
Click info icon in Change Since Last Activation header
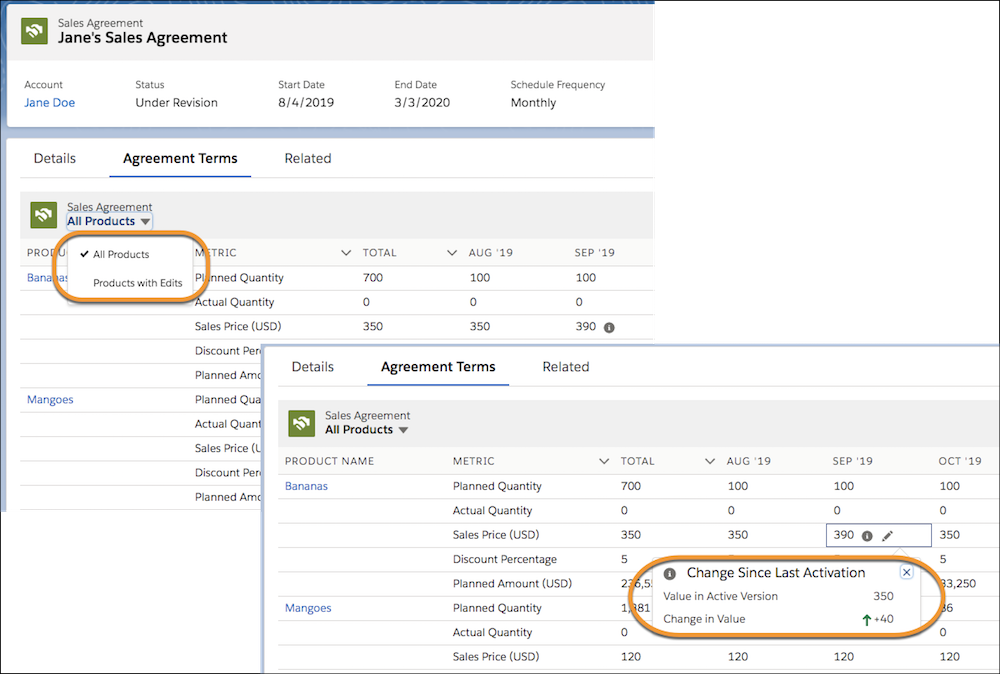tap(670, 574)
